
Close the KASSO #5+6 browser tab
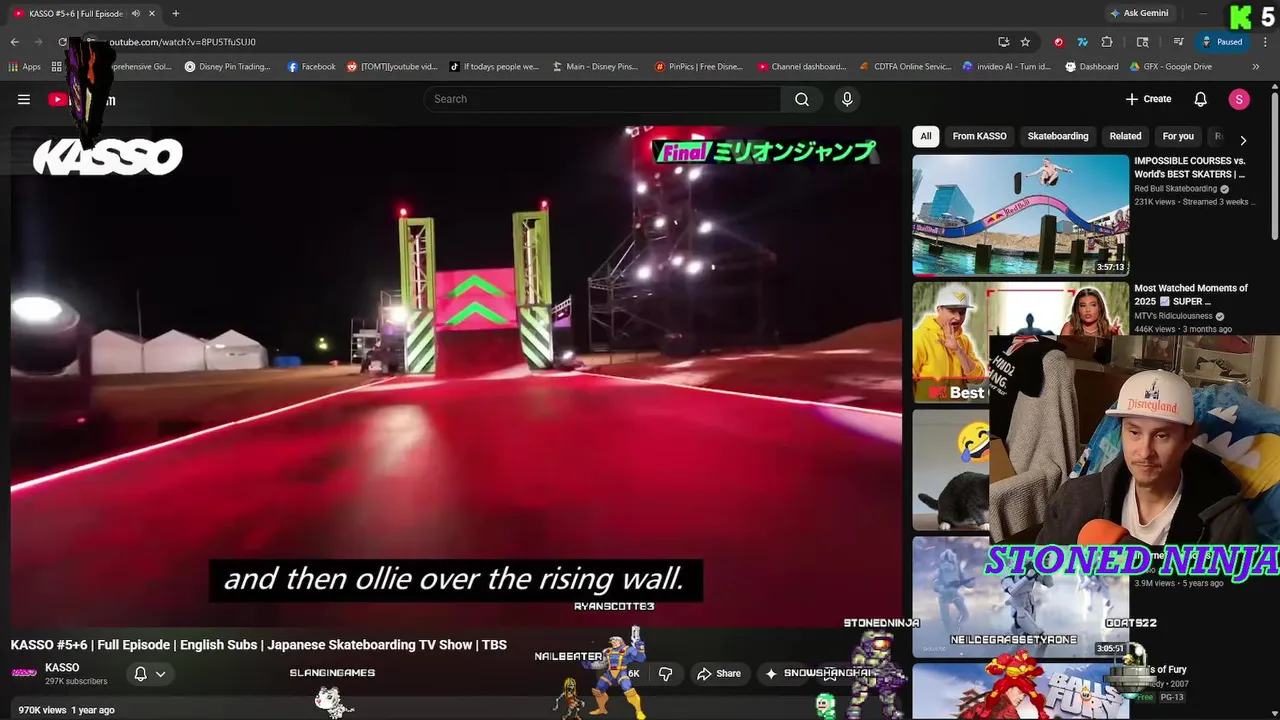(152, 13)
